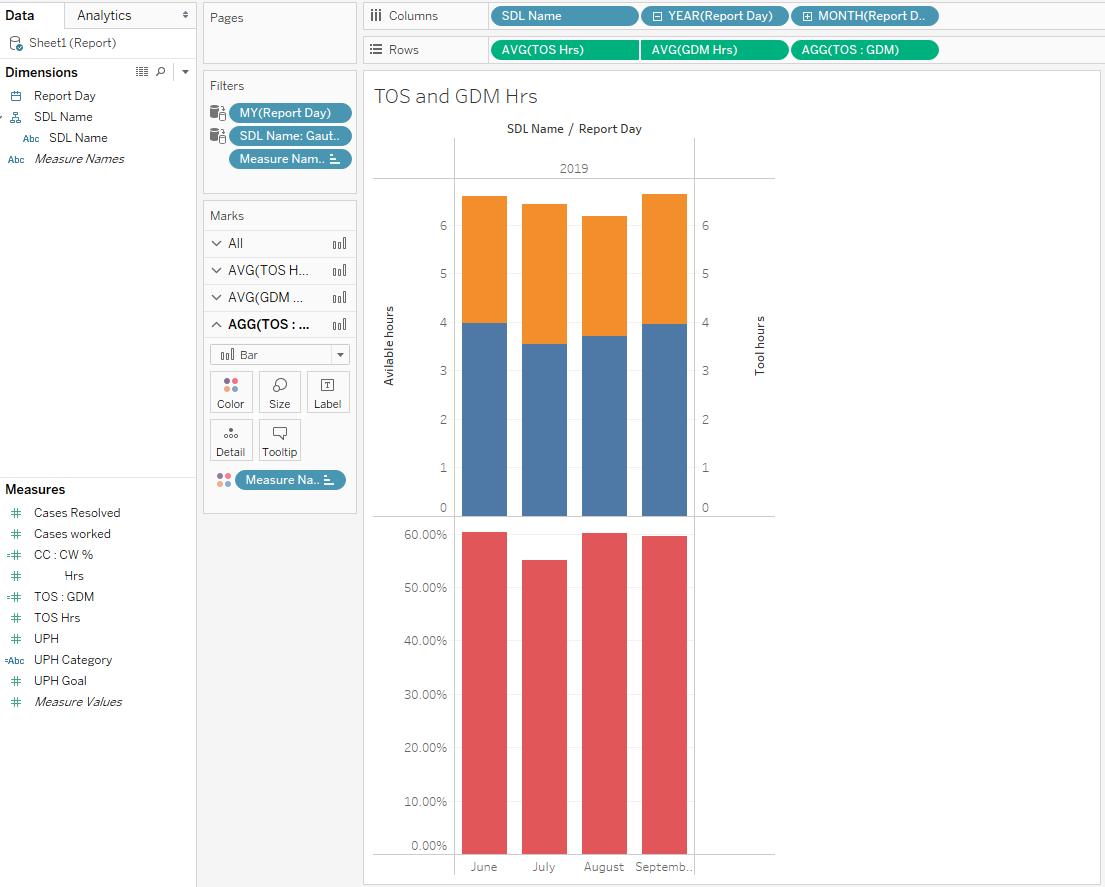This screenshot has height=887, width=1105.
Task: Select the Sheet1 (Report) data source
Action: click(73, 43)
